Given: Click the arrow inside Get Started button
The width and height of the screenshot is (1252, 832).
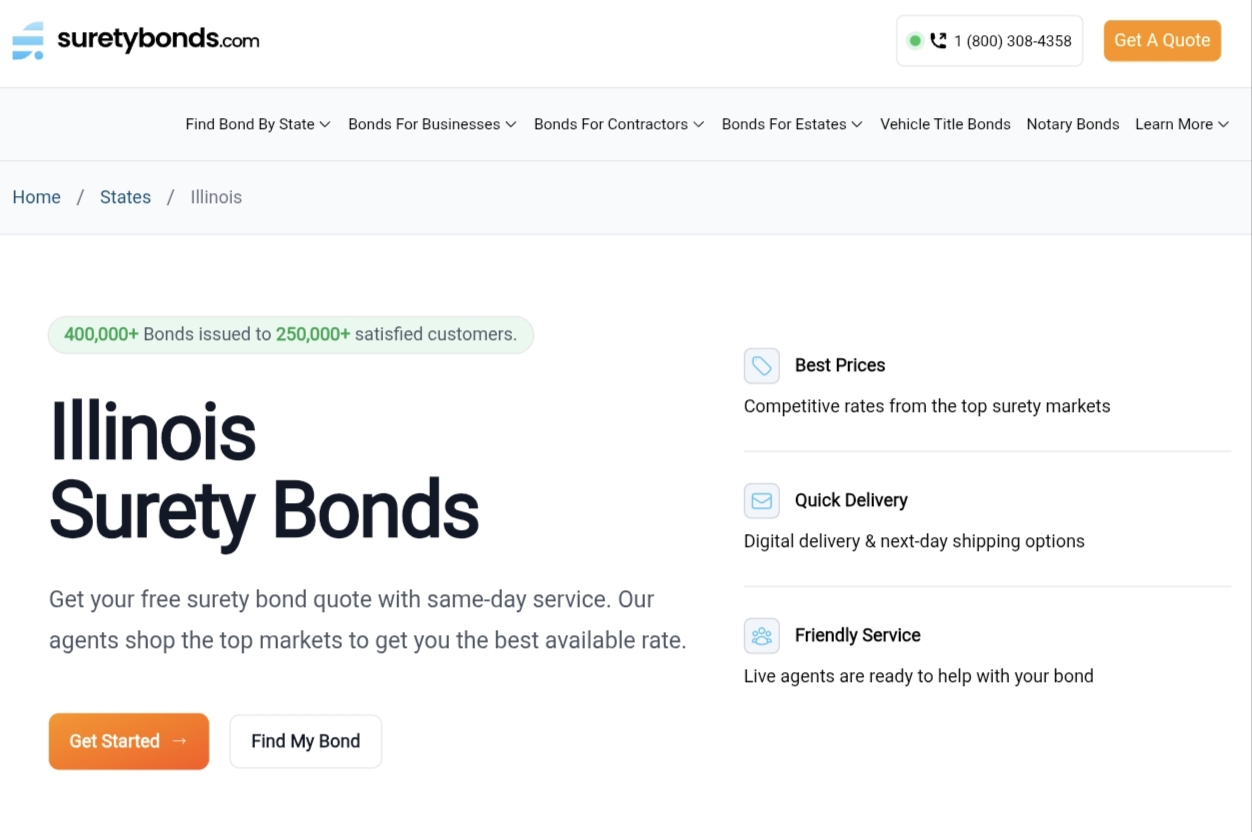Looking at the screenshot, I should (180, 741).
